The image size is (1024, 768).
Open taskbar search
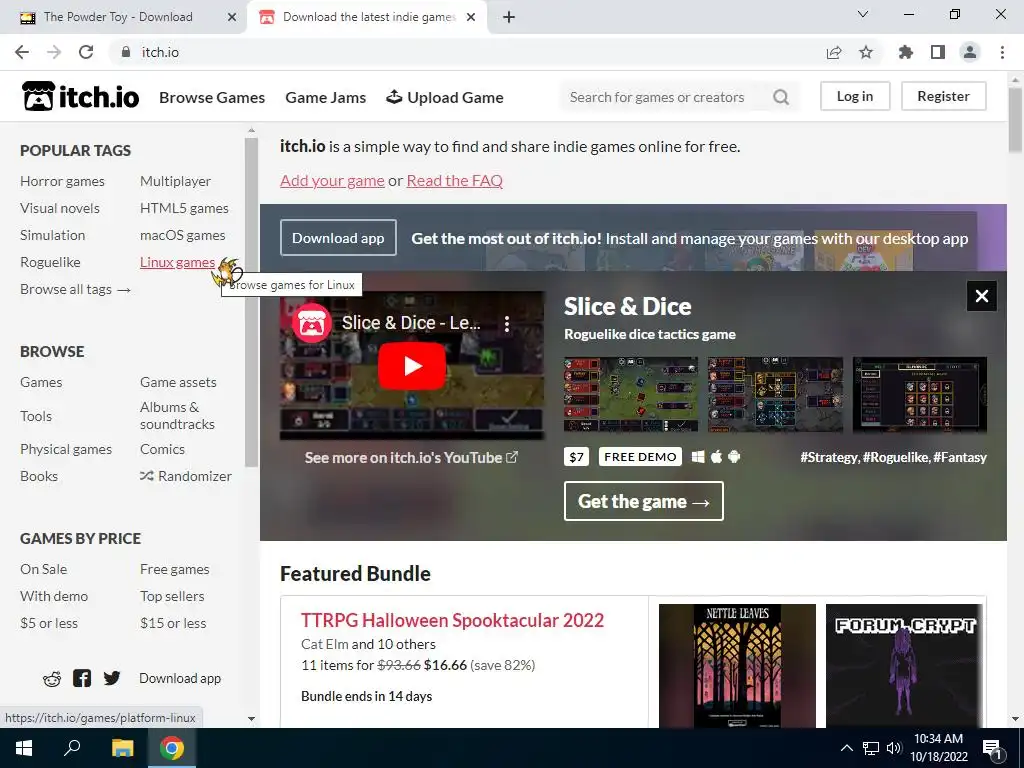[72, 748]
